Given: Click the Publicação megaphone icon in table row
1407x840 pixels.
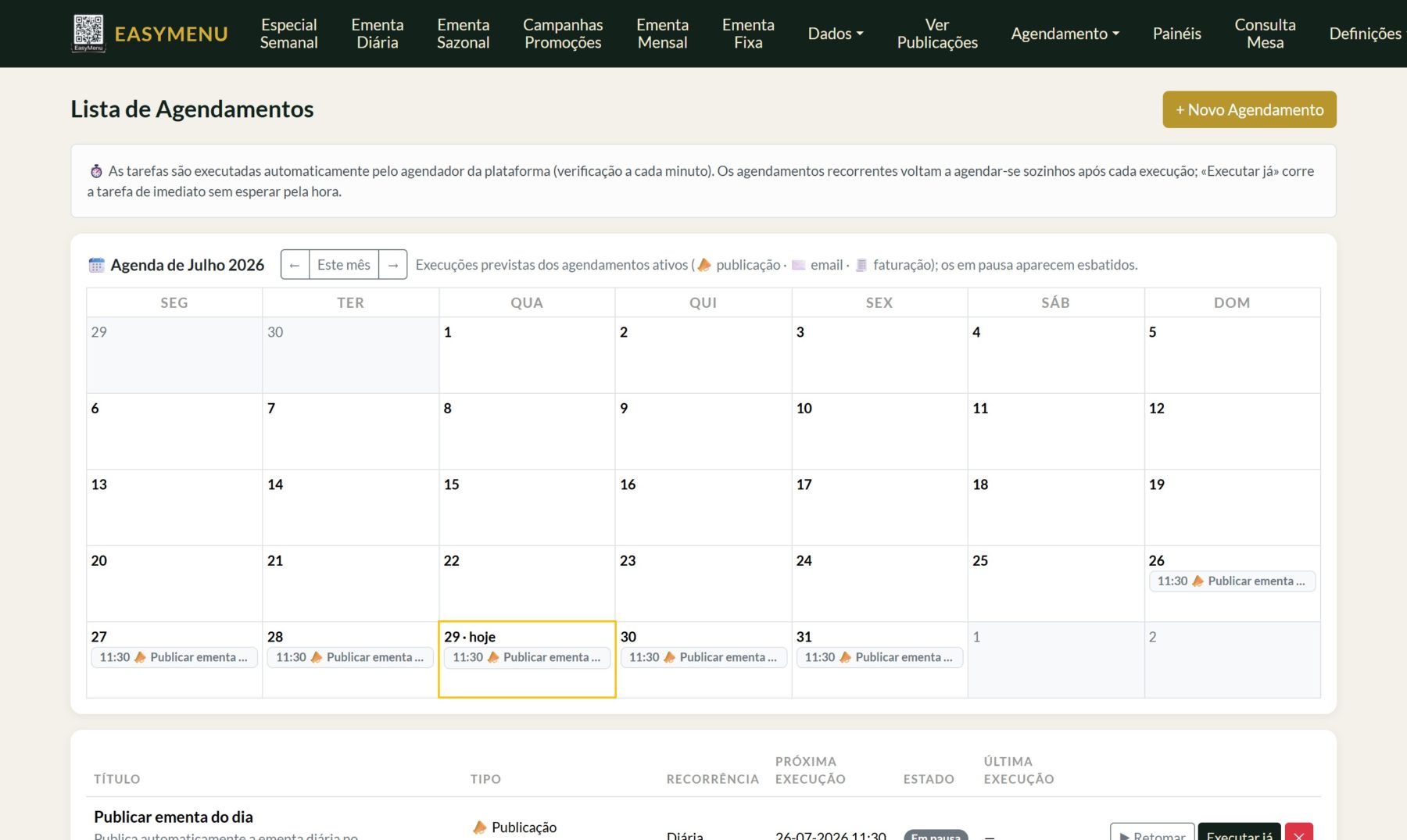Looking at the screenshot, I should tap(479, 827).
